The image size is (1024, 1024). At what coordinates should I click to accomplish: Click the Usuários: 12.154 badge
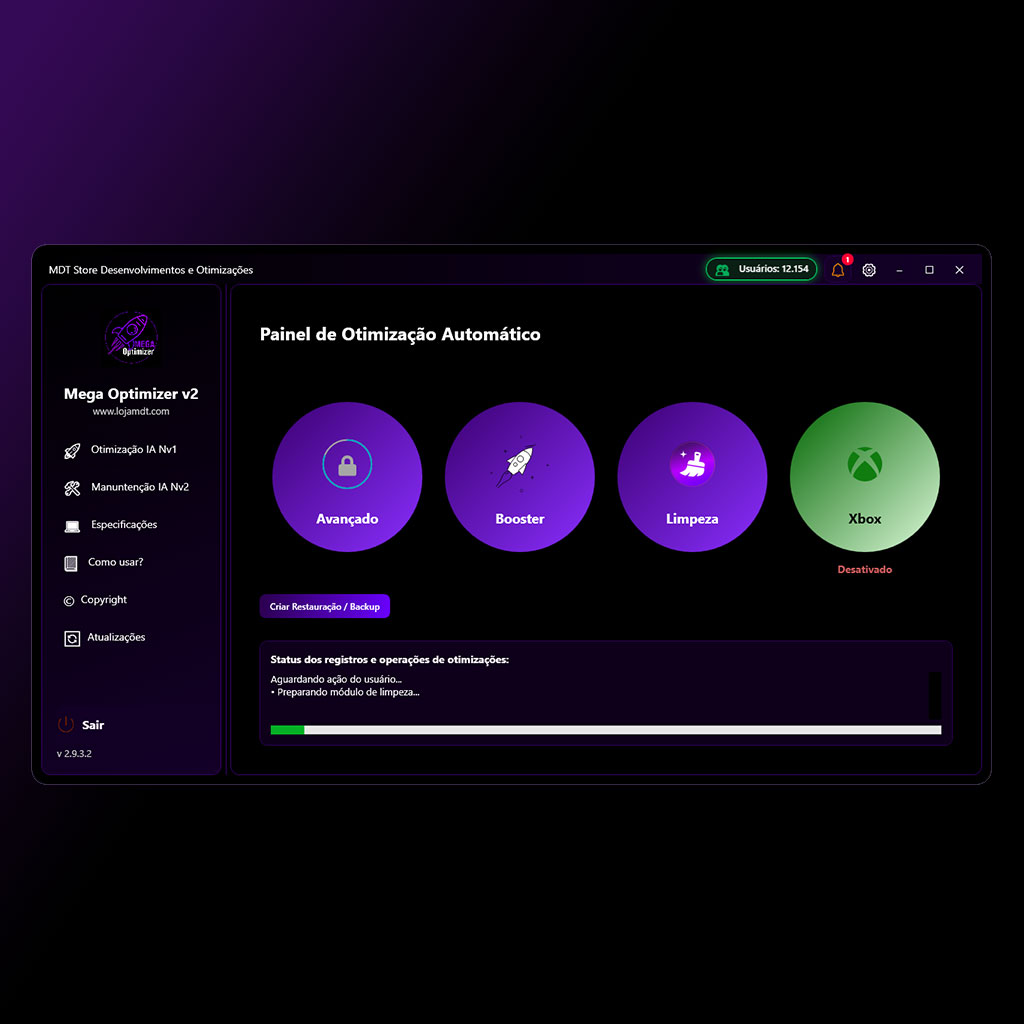(x=762, y=269)
